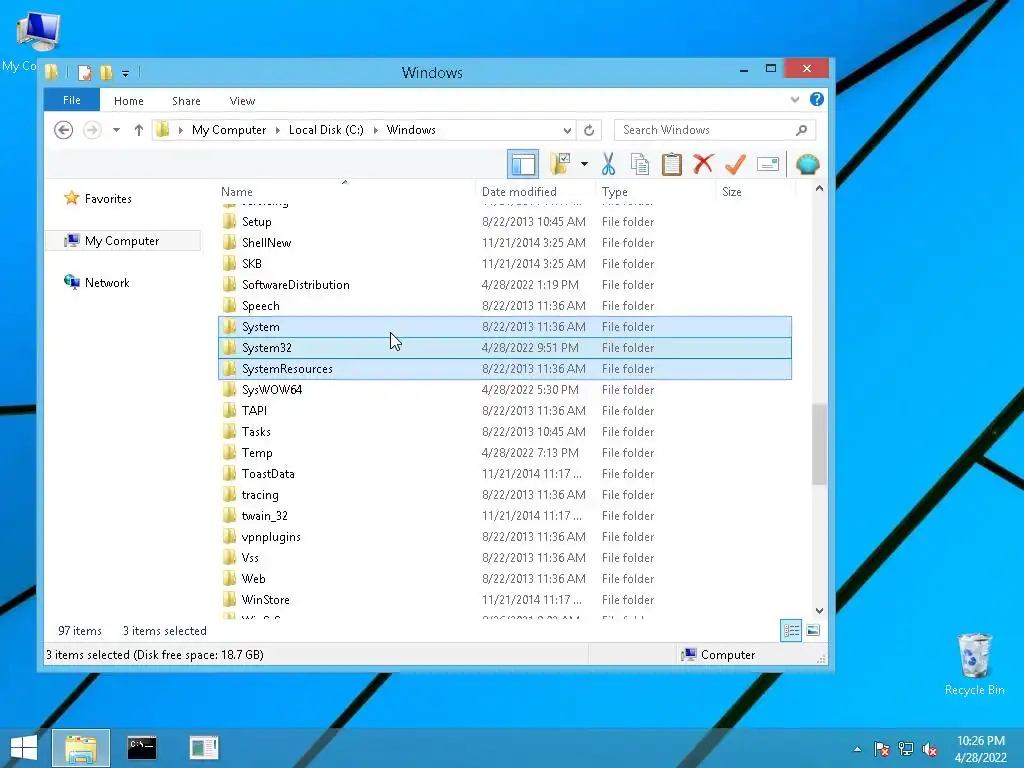Click Local Disk (C:) in the breadcrumb
1024x768 pixels.
326,130
